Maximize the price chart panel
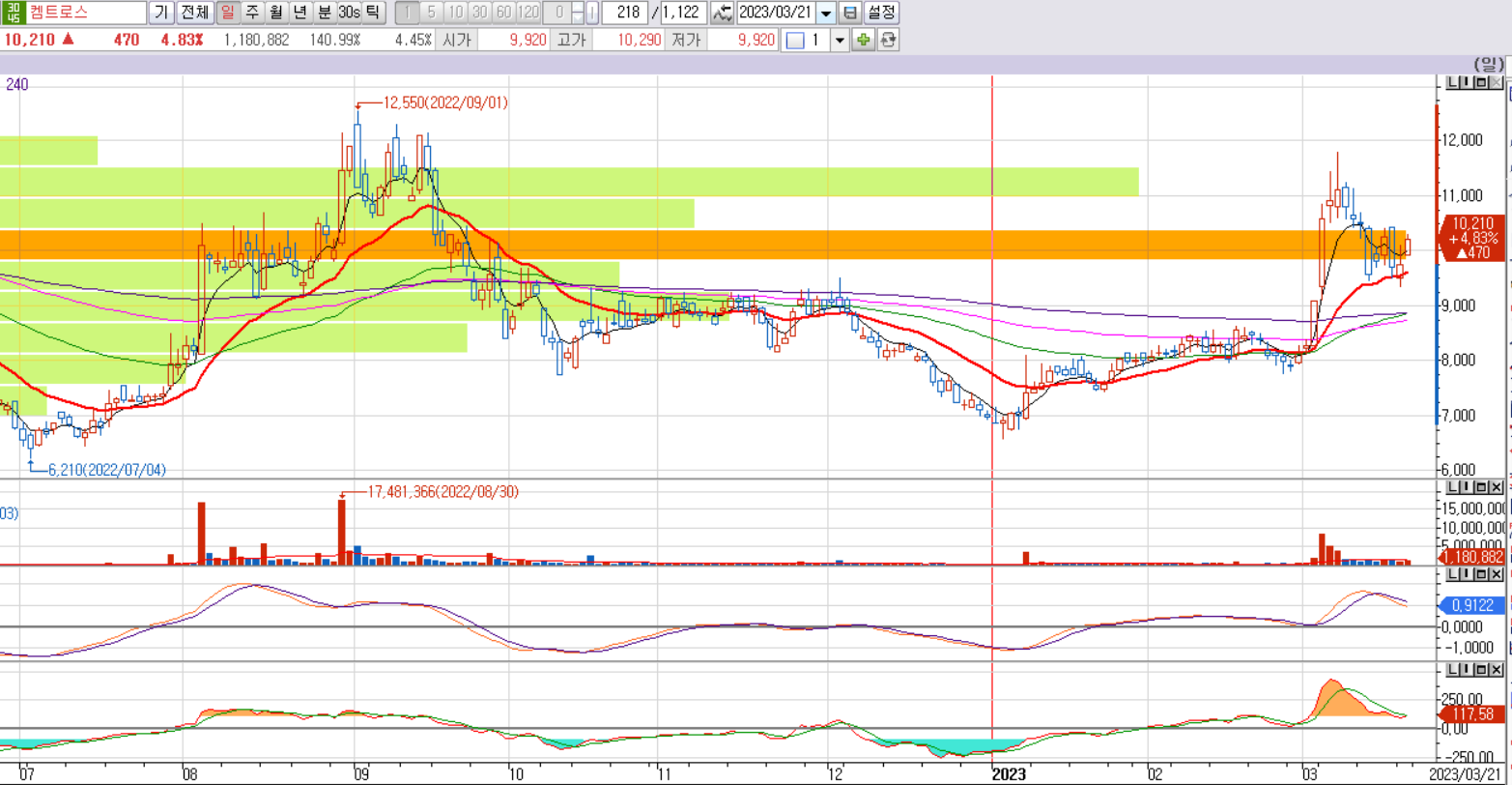This screenshot has width=1512, height=785. tap(1480, 84)
